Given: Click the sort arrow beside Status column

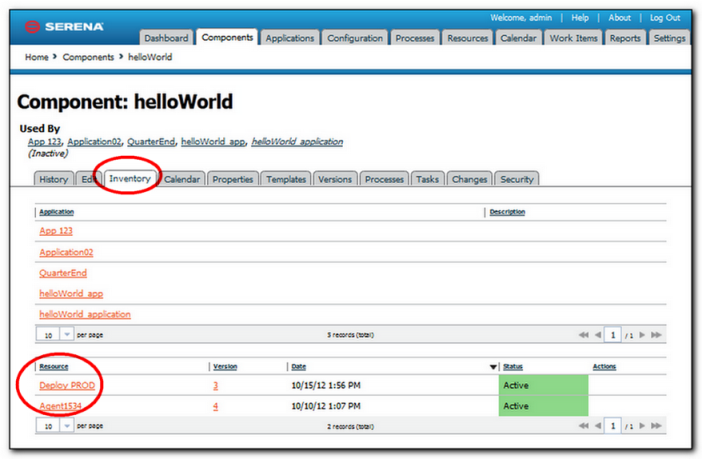Looking at the screenshot, I should (x=493, y=367).
